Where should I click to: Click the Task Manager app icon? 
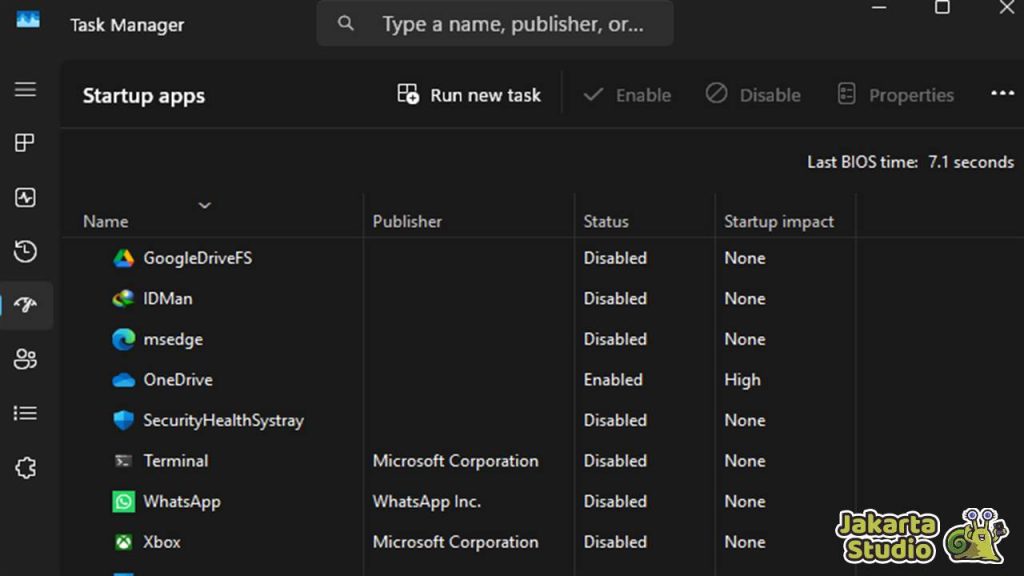coord(28,20)
